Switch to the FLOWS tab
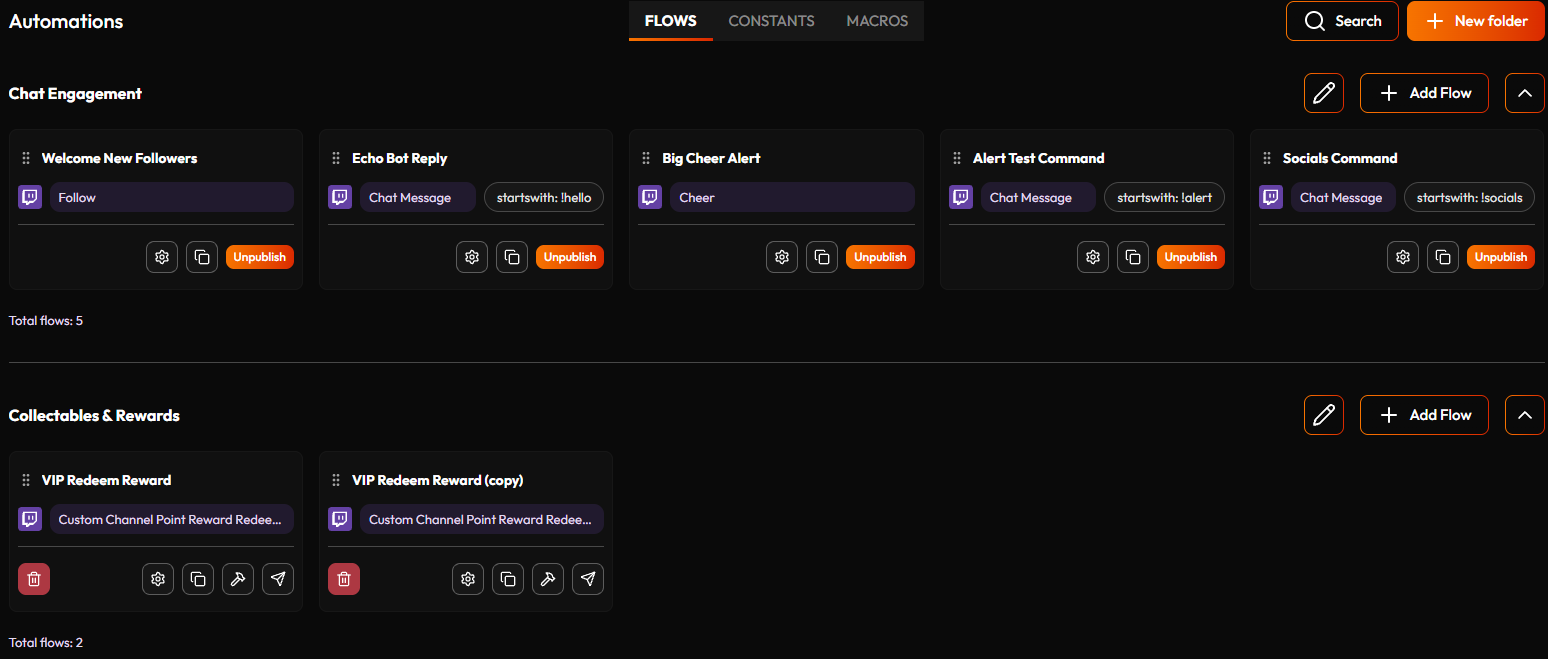The width and height of the screenshot is (1548, 659). coord(671,21)
